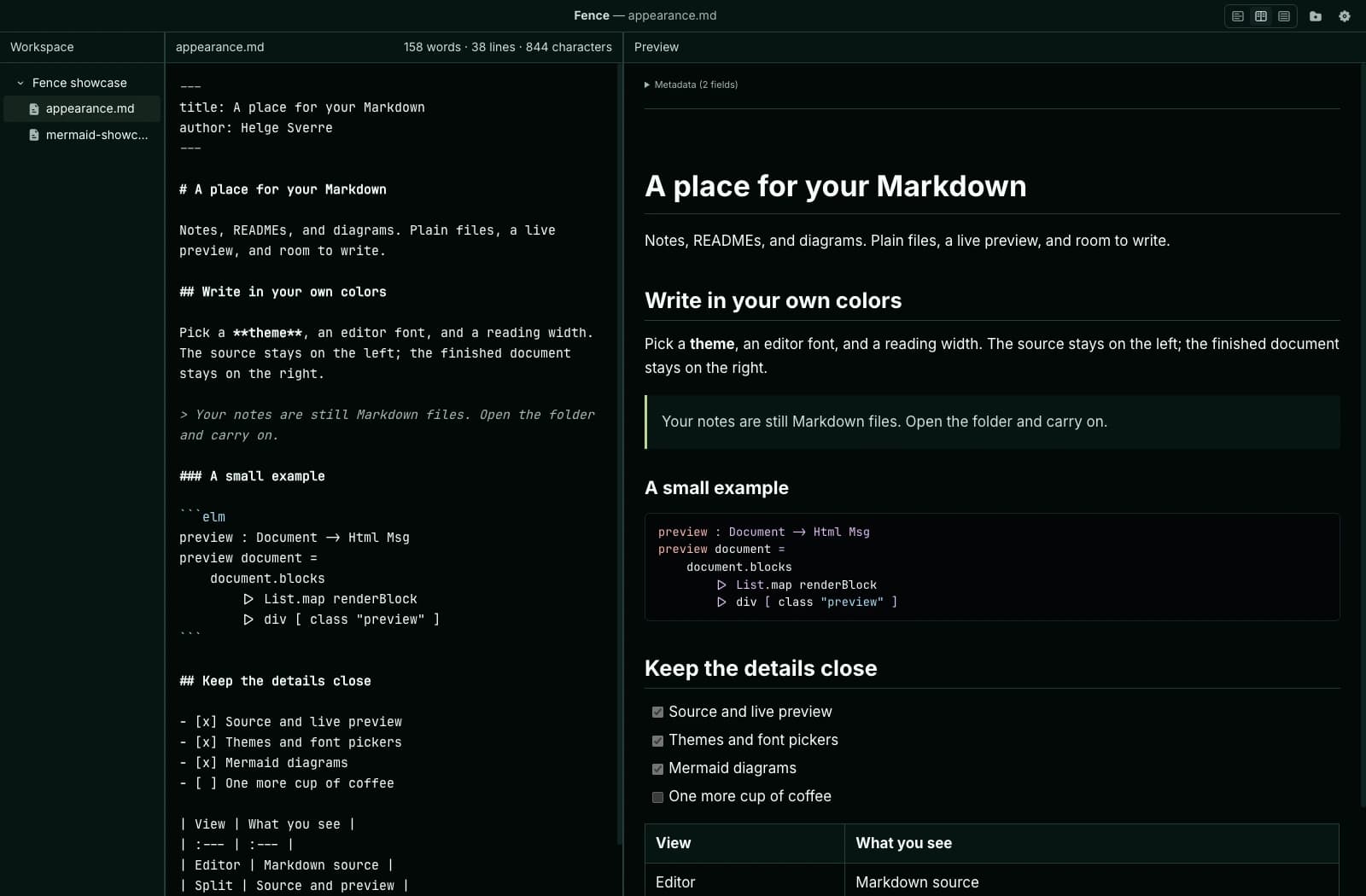
Task: Check 'One more cup of coffee' box
Action: click(x=657, y=797)
